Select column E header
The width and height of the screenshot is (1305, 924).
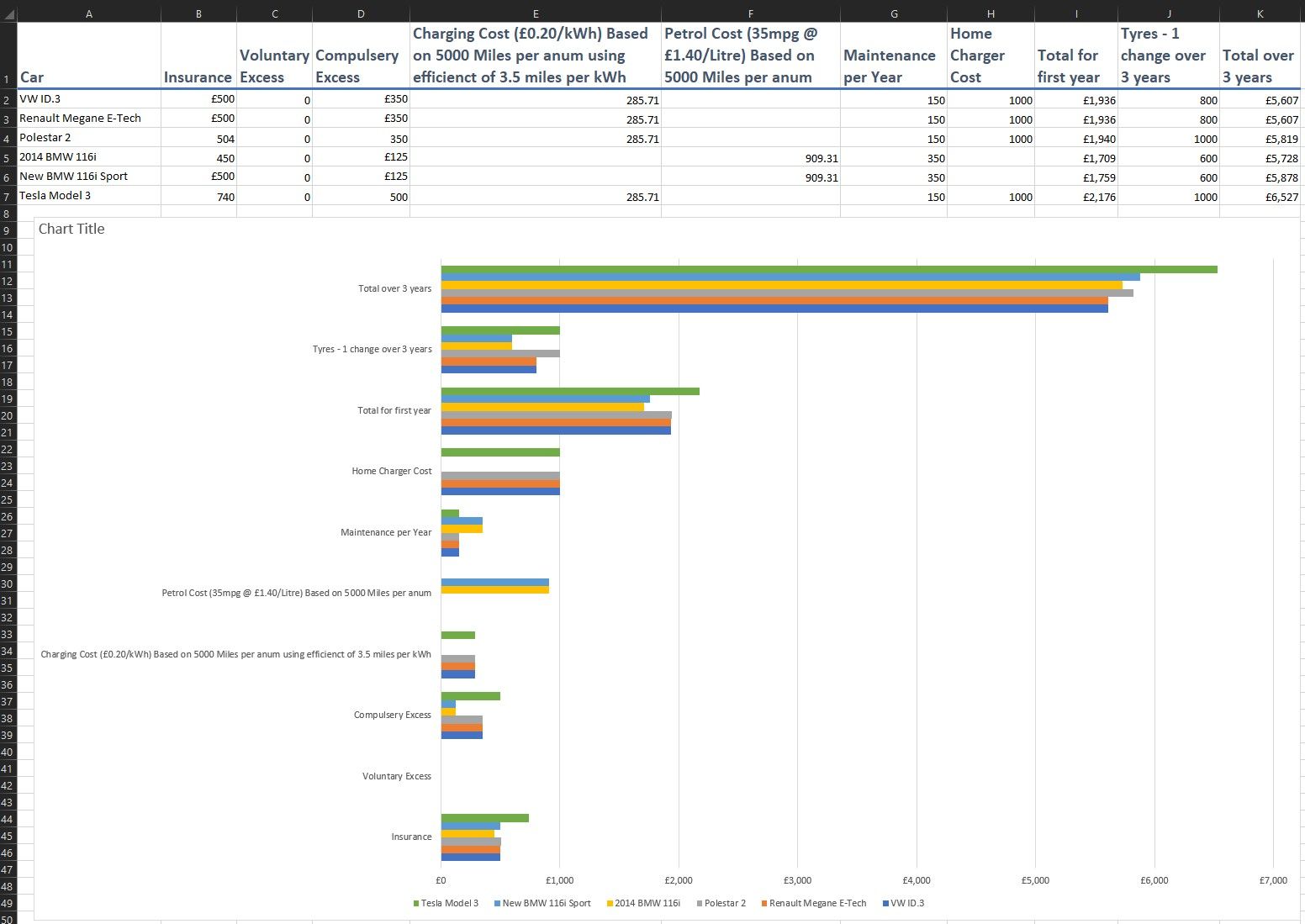535,13
